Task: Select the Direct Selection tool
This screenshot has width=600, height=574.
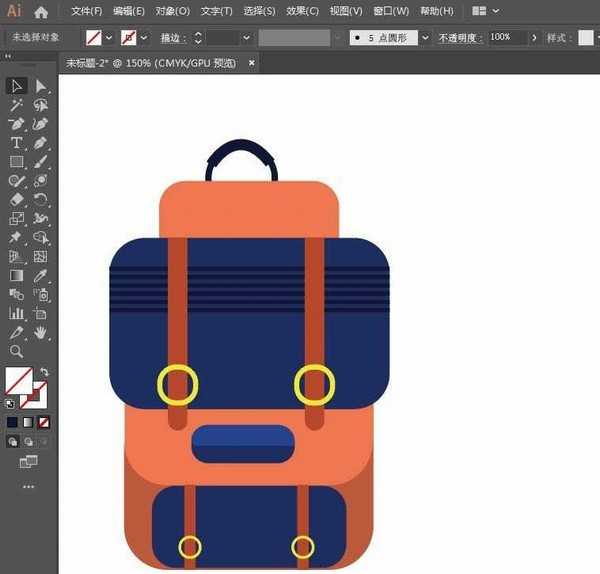Action: pyautogui.click(x=41, y=87)
